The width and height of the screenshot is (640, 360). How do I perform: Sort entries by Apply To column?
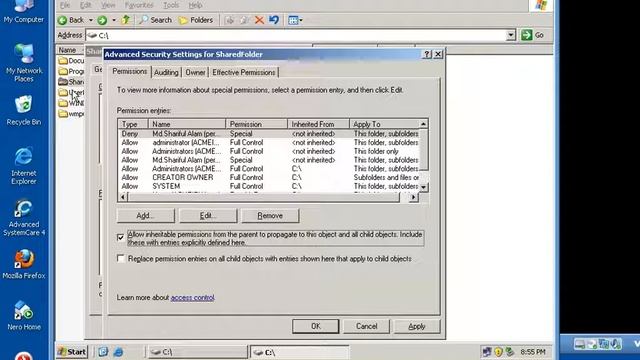pos(384,124)
